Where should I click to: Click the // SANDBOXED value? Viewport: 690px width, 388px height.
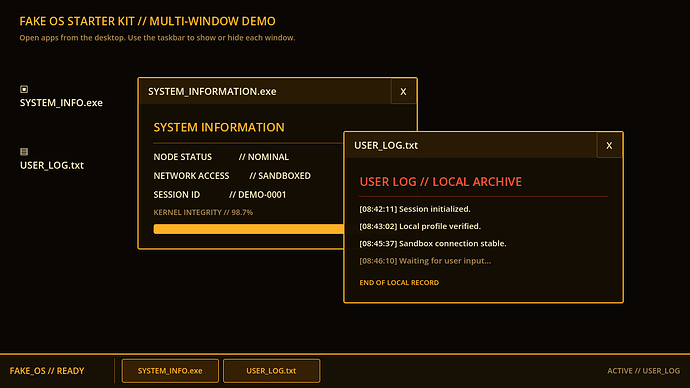point(280,176)
